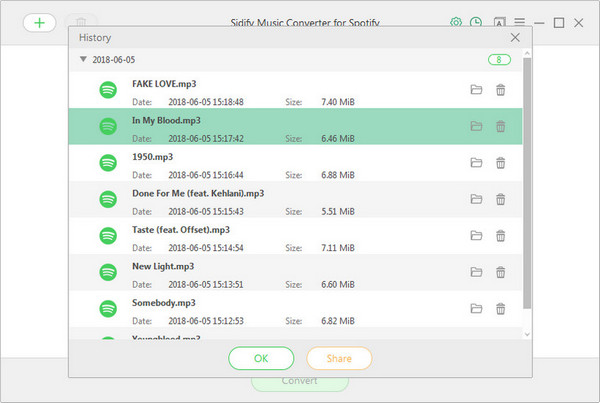Click the history list scrollbar thumb
Image resolution: width=600 pixels, height=403 pixels.
coord(527,183)
